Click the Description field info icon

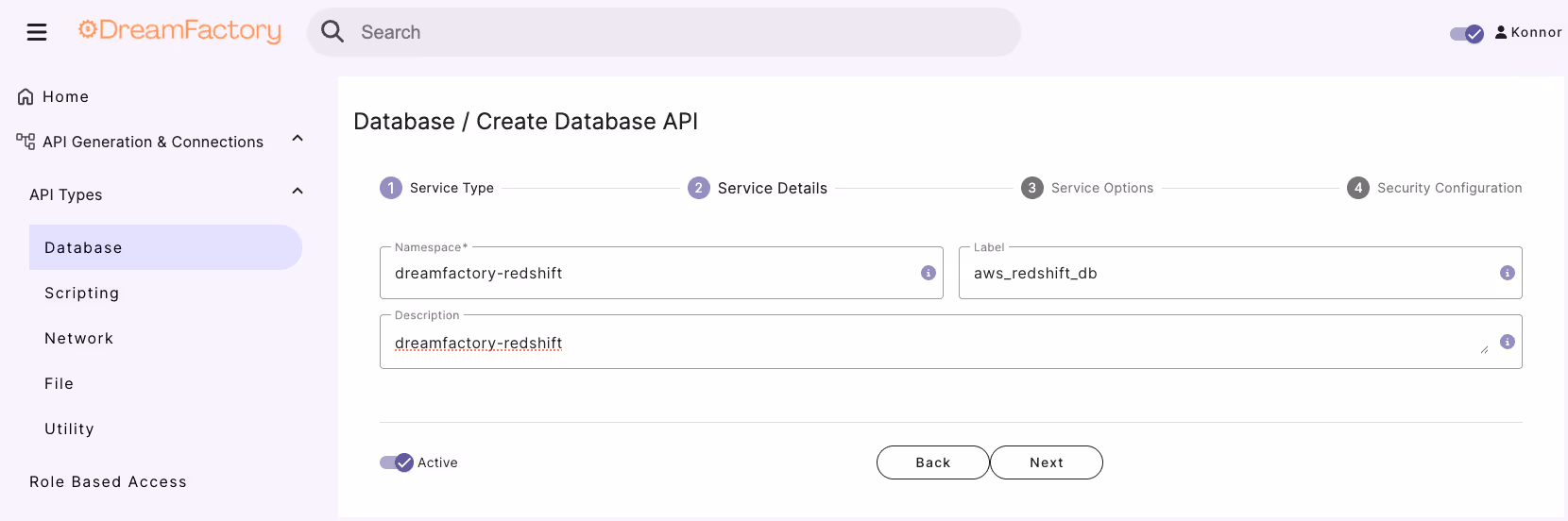coord(1508,342)
